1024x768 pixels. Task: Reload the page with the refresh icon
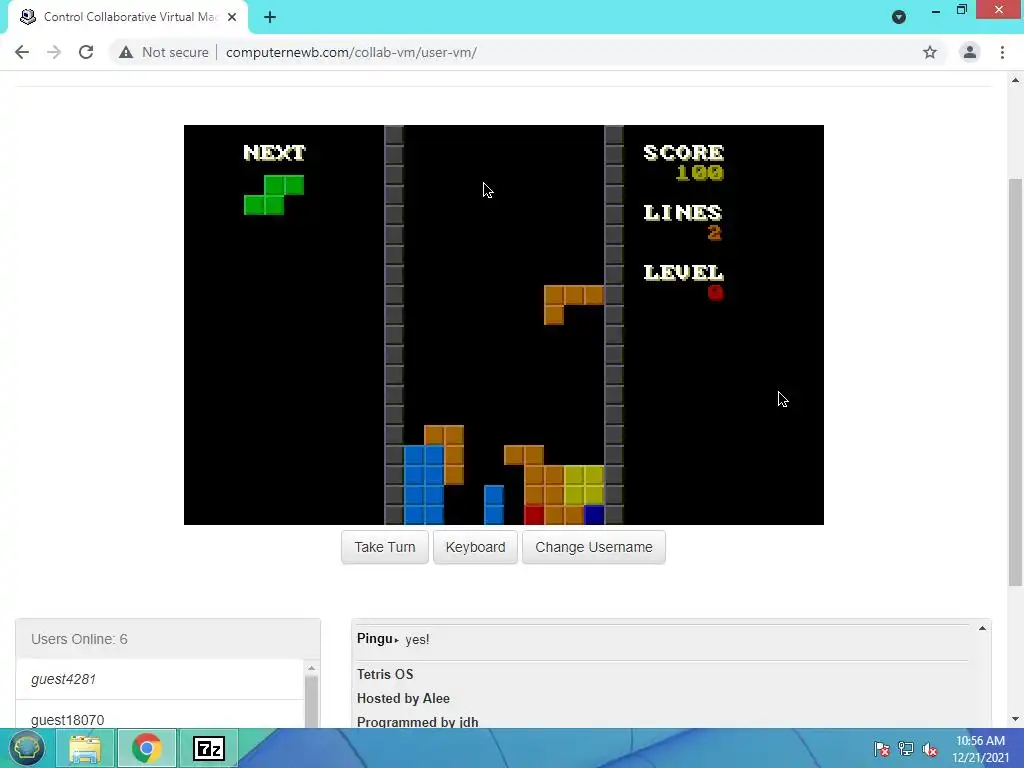coord(86,52)
